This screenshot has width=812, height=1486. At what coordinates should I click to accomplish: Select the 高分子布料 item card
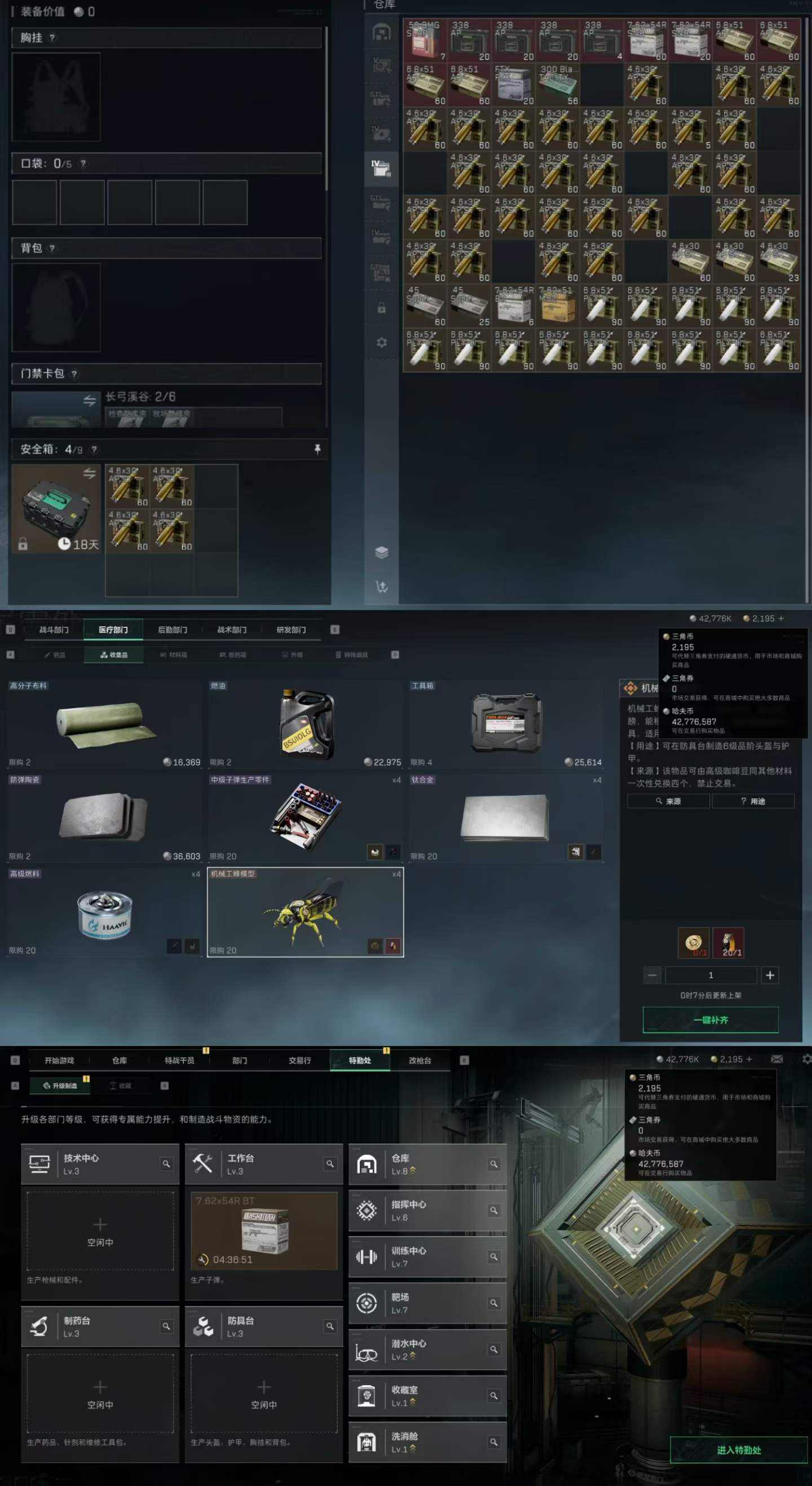pos(104,724)
